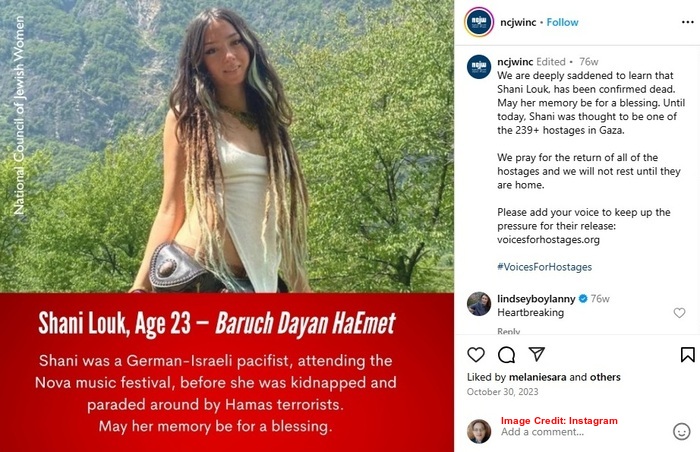Open the three-dot more options menu
The width and height of the screenshot is (700, 452).
tap(688, 22)
